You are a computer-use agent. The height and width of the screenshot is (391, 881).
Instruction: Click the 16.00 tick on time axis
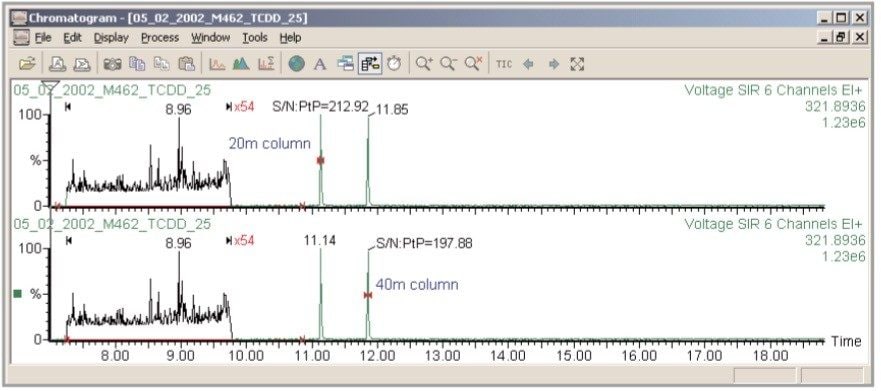pyautogui.click(x=639, y=356)
